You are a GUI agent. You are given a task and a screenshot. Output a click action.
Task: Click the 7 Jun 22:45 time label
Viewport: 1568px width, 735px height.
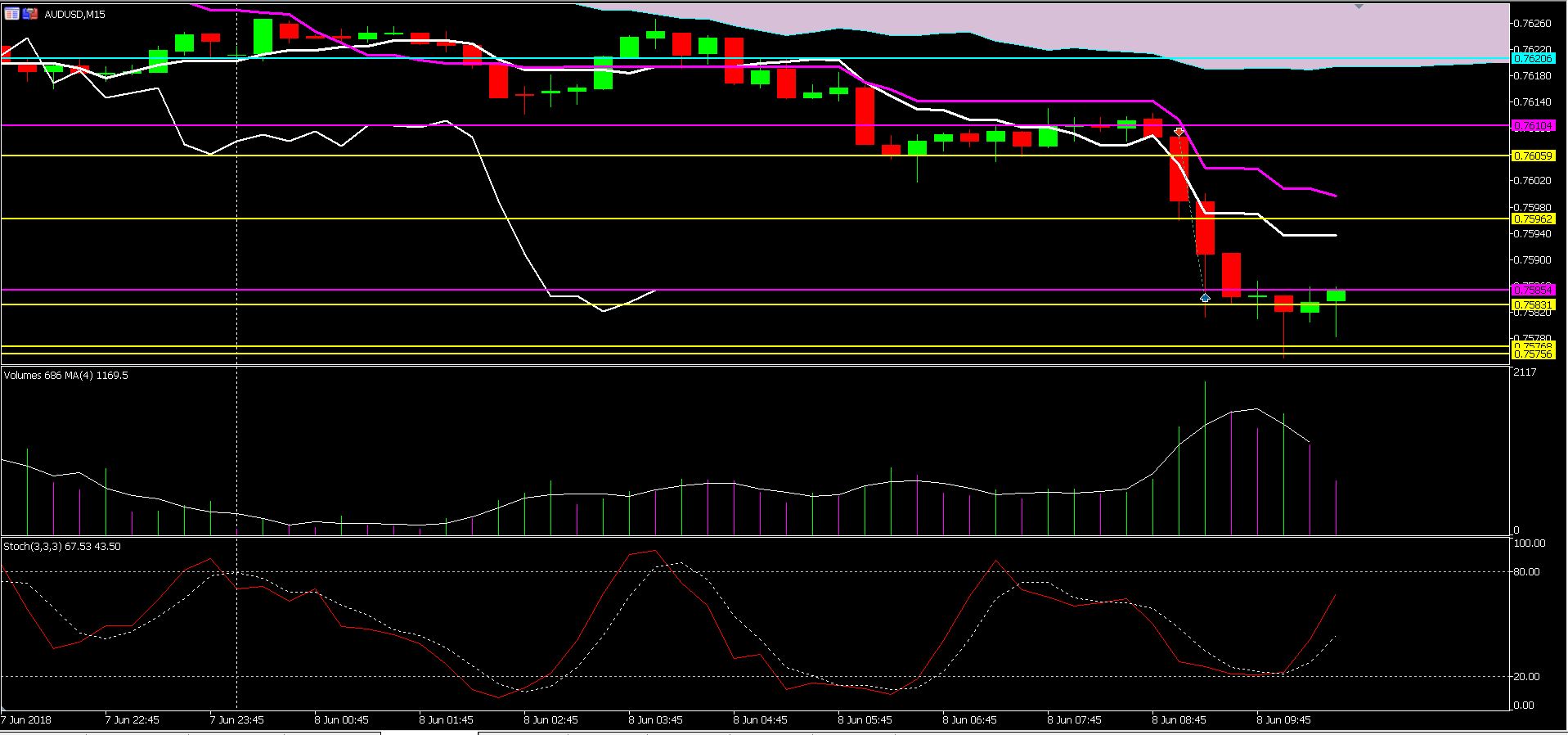pos(133,721)
